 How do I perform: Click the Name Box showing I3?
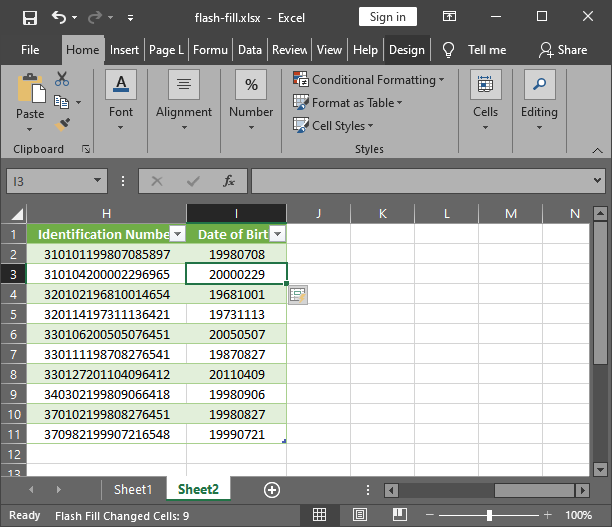click(48, 181)
